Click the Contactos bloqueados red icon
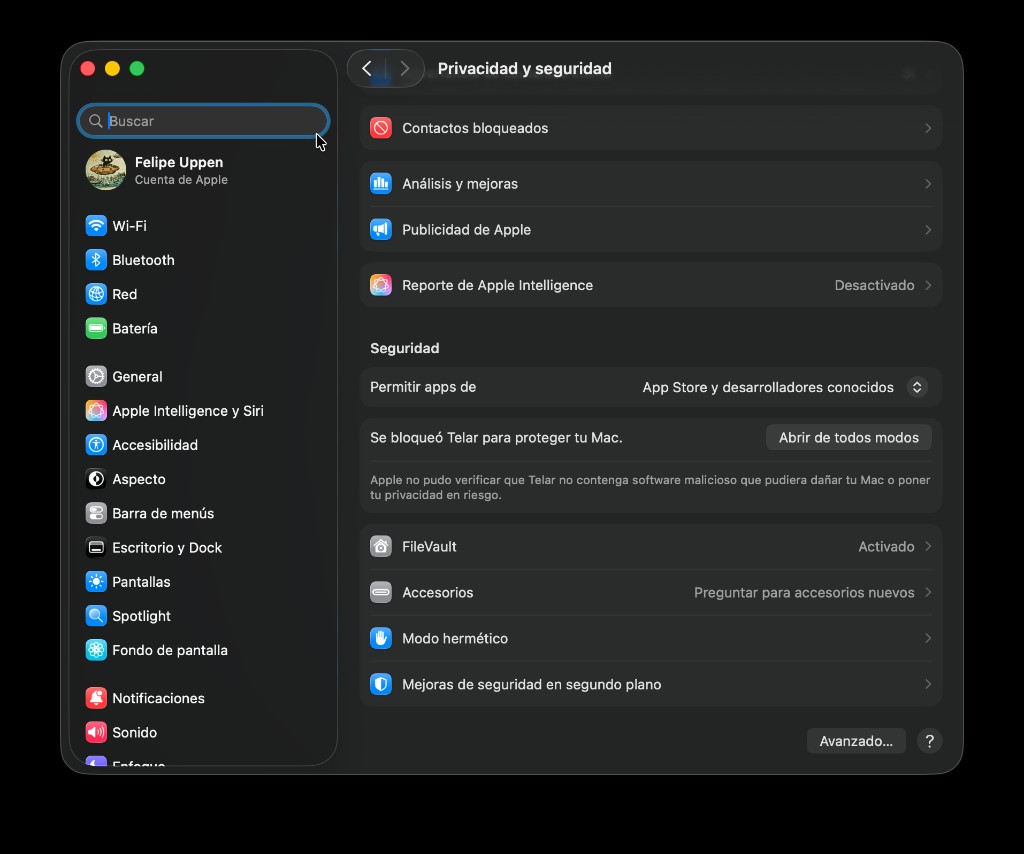1024x854 pixels. pyautogui.click(x=381, y=128)
